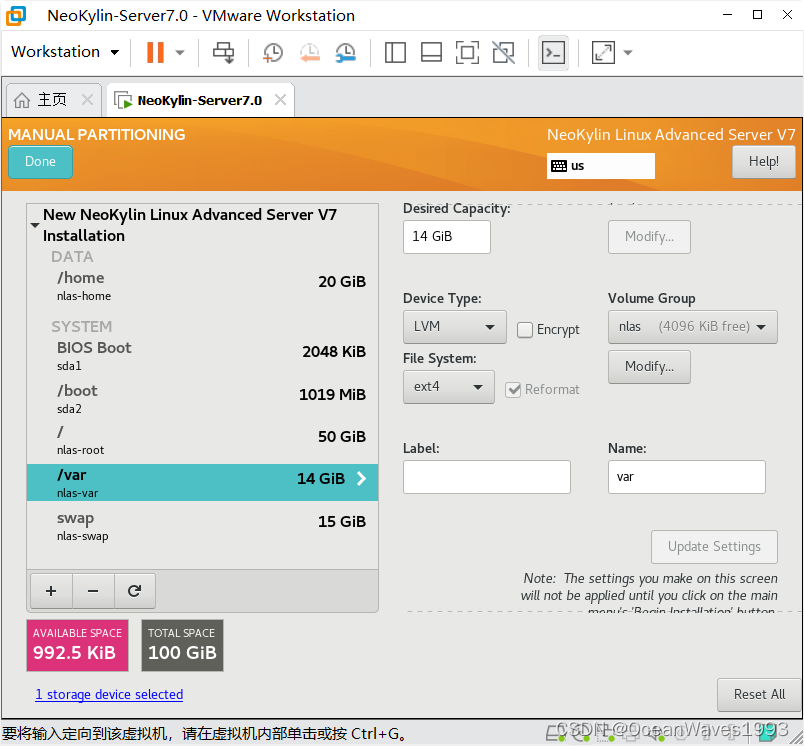The height and width of the screenshot is (746, 804).
Task: Minimize the VMware Workstation window
Action: point(727,15)
